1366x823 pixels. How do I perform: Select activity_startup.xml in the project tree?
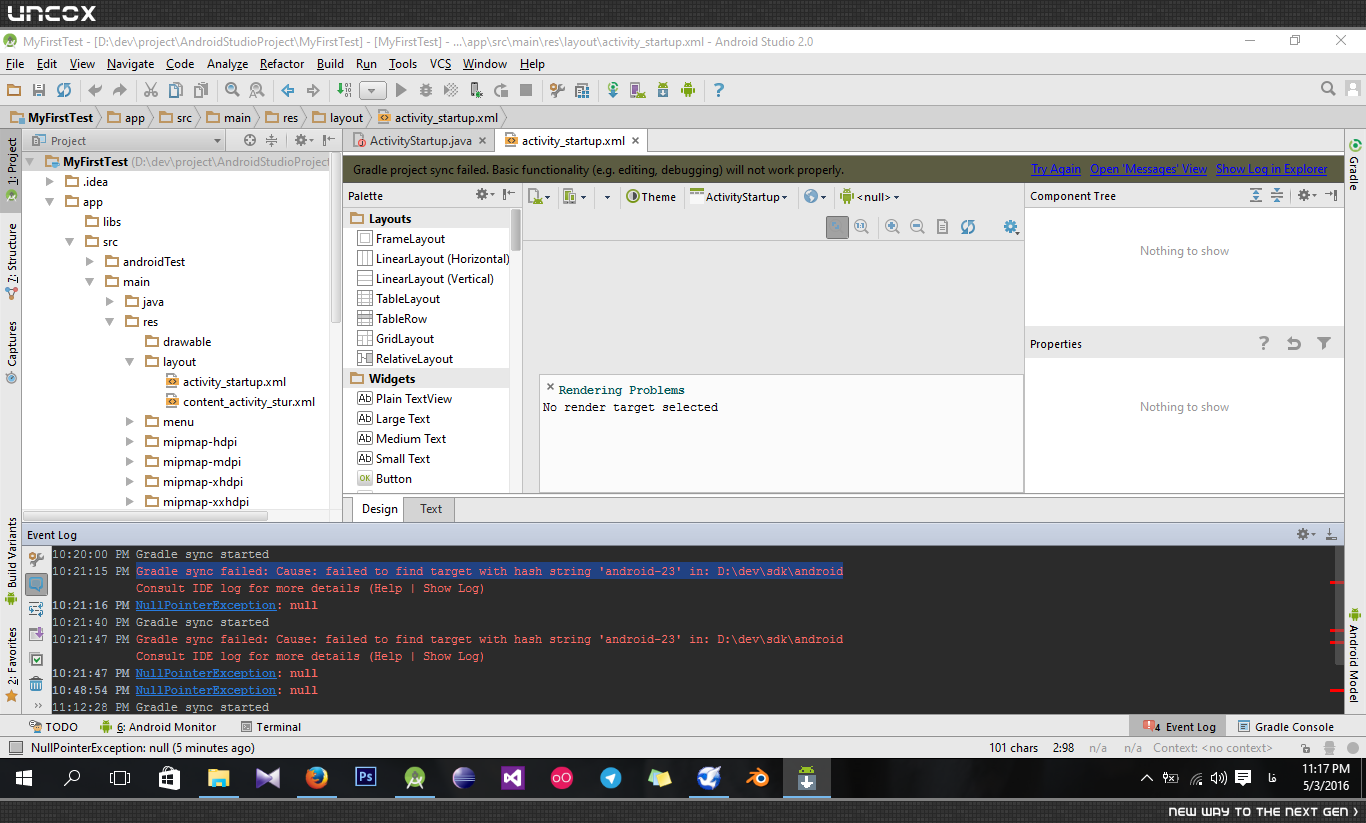tap(225, 382)
